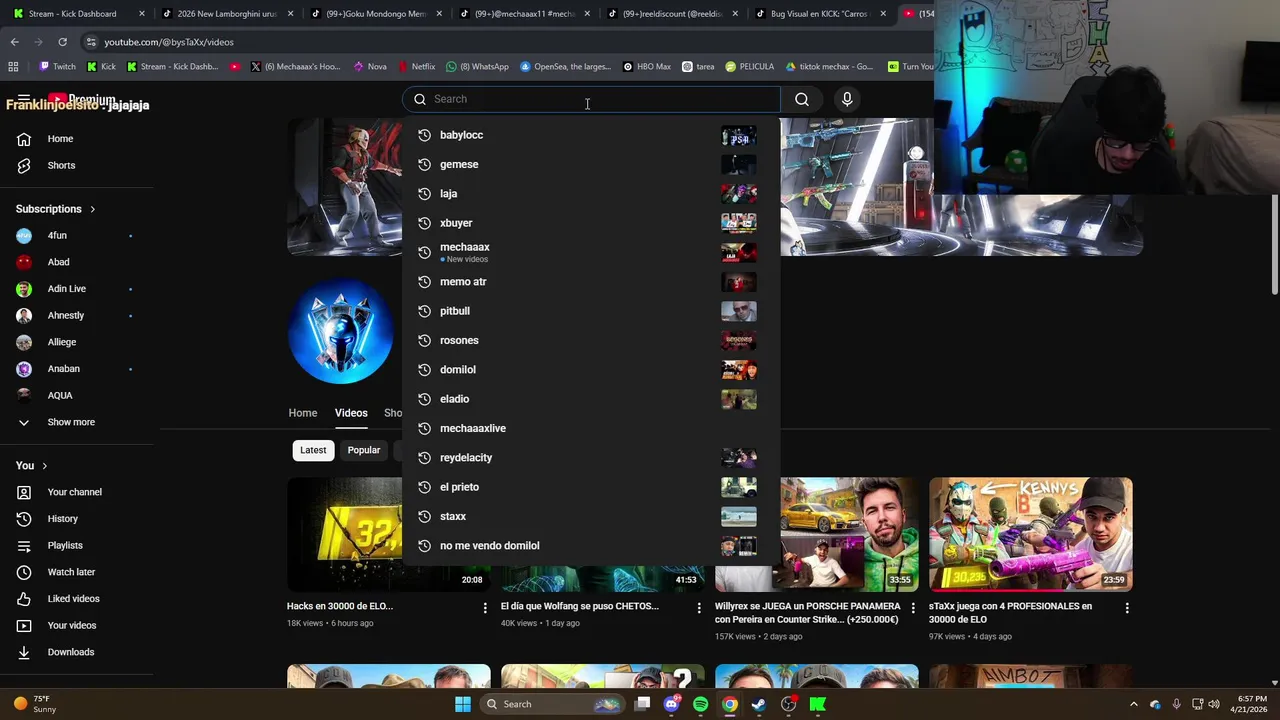The image size is (1280, 720).
Task: Choose mechaaax New videos suggestion
Action: coord(590,252)
